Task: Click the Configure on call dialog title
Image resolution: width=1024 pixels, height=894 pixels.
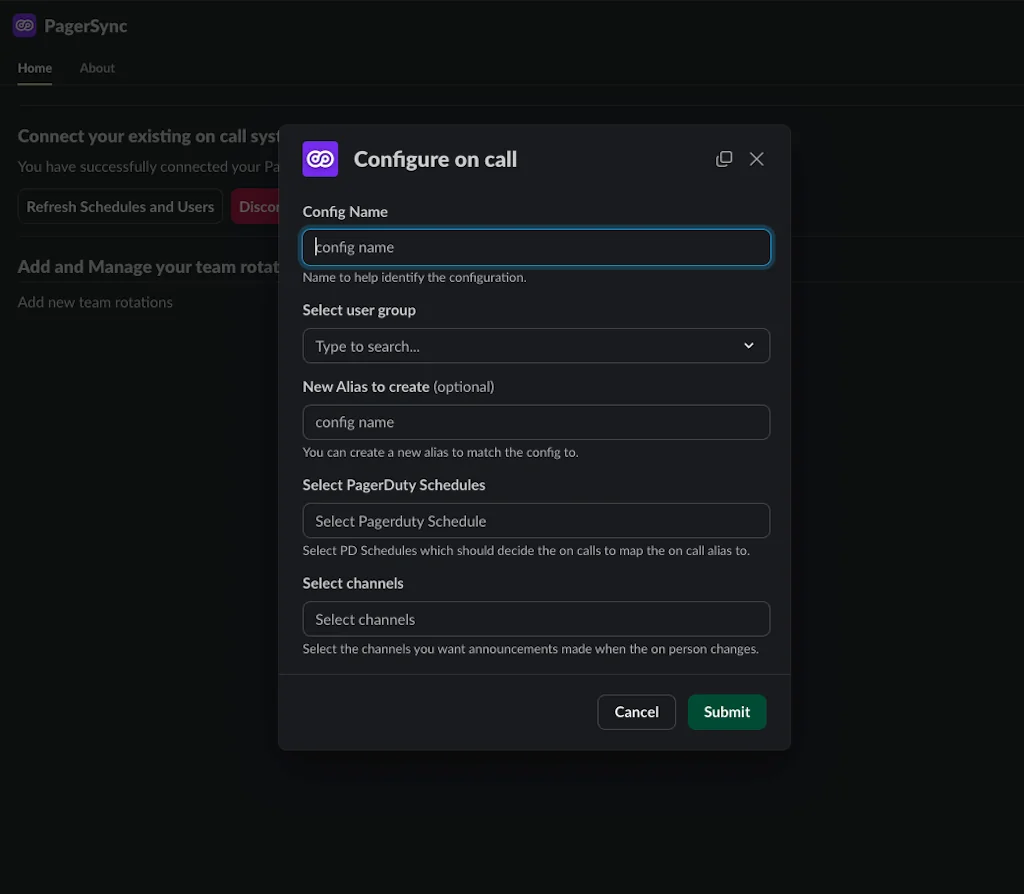Action: point(435,159)
